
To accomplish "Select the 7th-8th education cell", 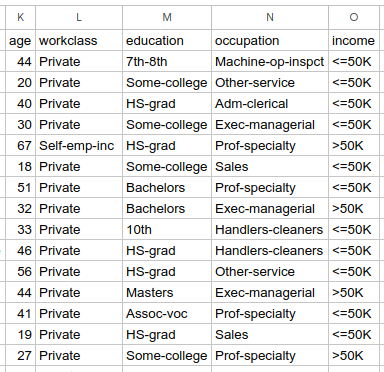I will [x=167, y=62].
